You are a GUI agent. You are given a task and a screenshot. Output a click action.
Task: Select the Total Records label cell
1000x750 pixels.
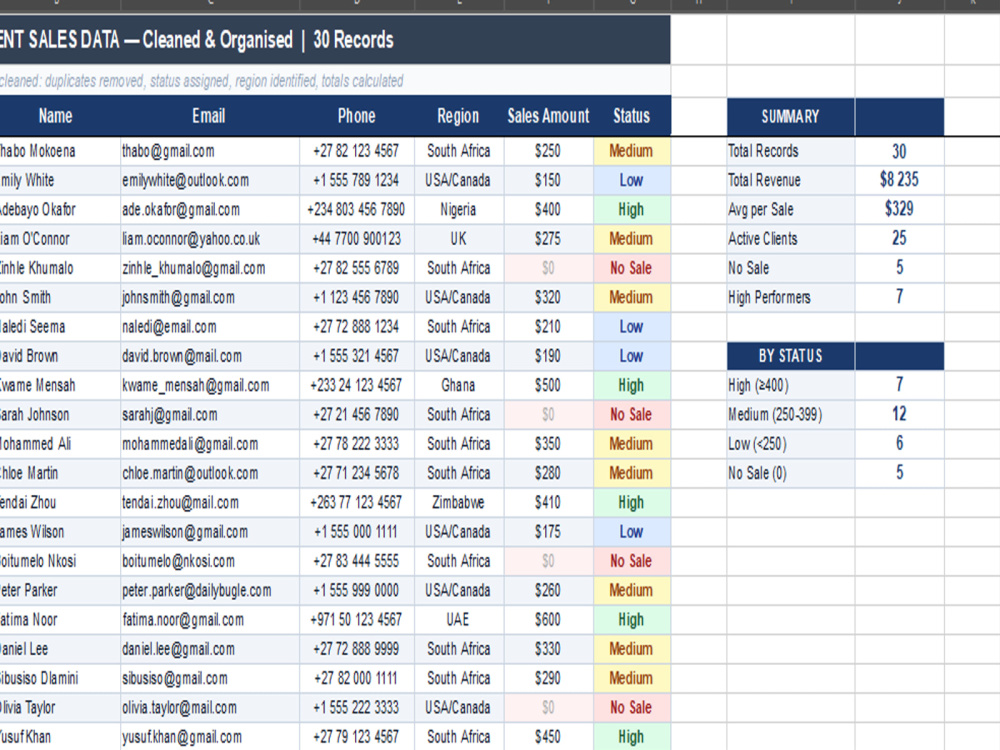[x=790, y=151]
